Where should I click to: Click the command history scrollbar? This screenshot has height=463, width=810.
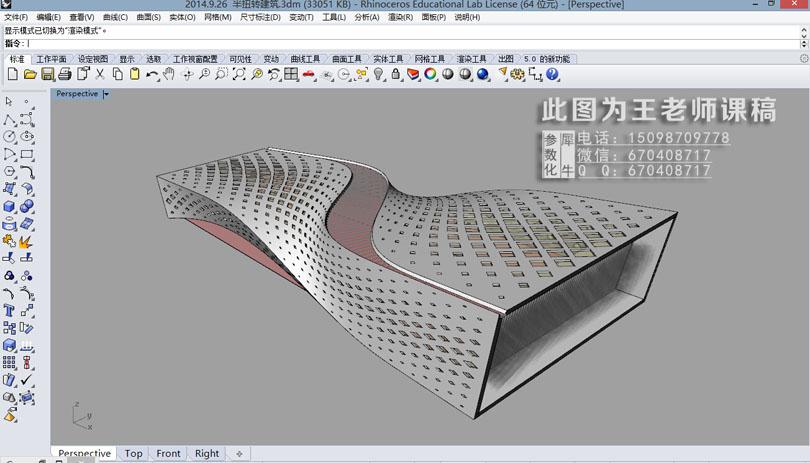804,32
